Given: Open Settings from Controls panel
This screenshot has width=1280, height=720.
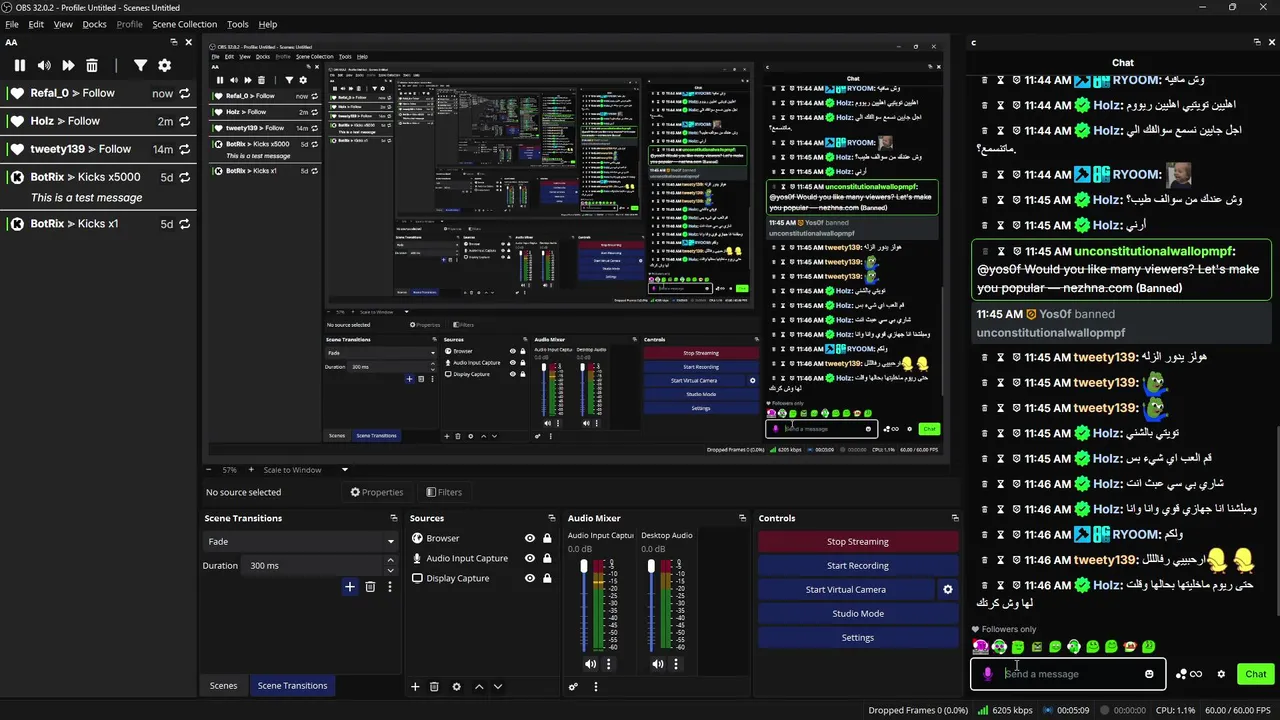Looking at the screenshot, I should point(858,638).
